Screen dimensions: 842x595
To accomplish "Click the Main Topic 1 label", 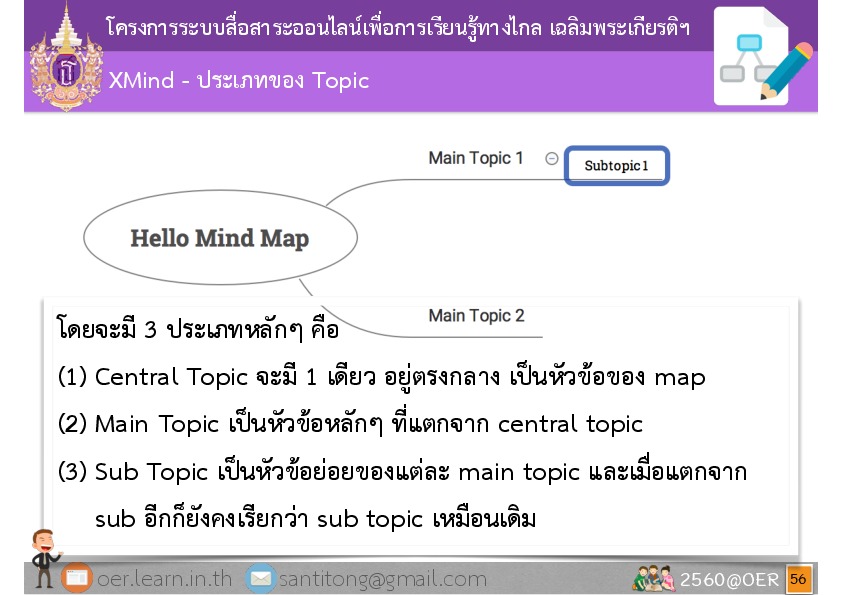I will pyautogui.click(x=476, y=158).
